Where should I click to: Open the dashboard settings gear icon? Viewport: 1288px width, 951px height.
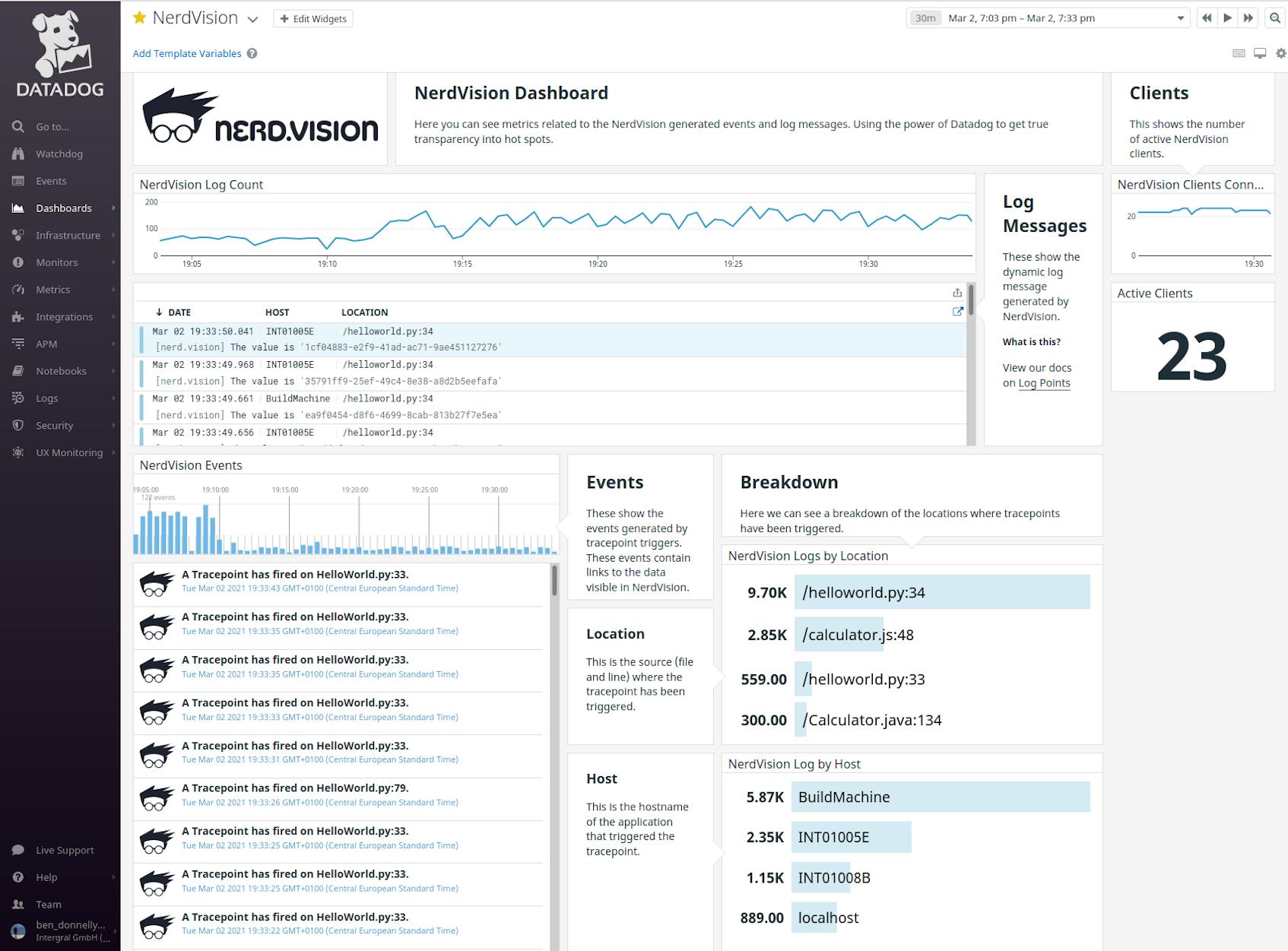click(x=1279, y=54)
